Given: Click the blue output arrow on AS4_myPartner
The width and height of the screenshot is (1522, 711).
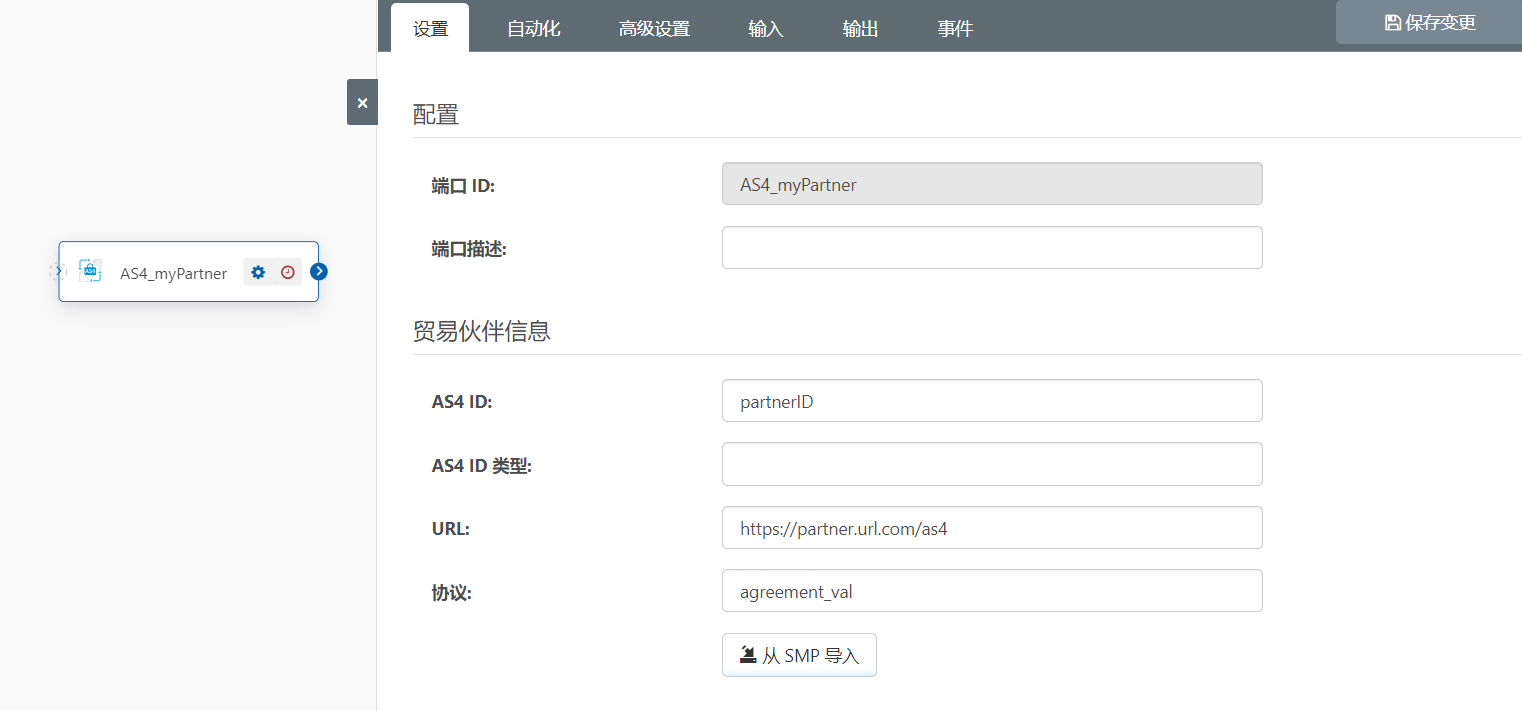Looking at the screenshot, I should [x=319, y=271].
